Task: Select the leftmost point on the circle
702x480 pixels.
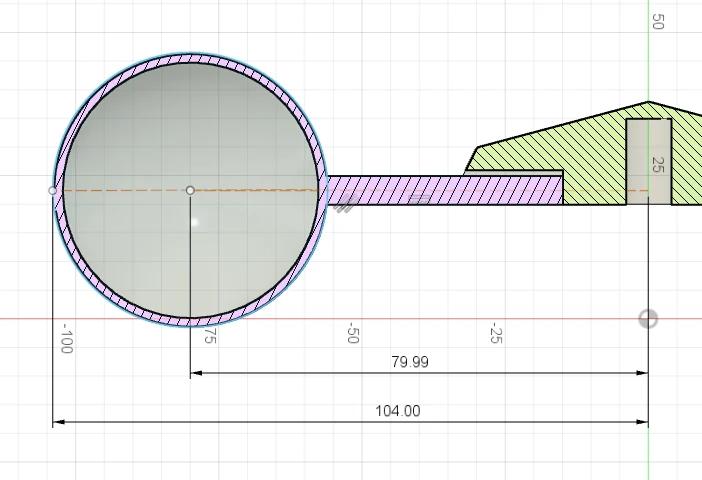Action: click(53, 190)
